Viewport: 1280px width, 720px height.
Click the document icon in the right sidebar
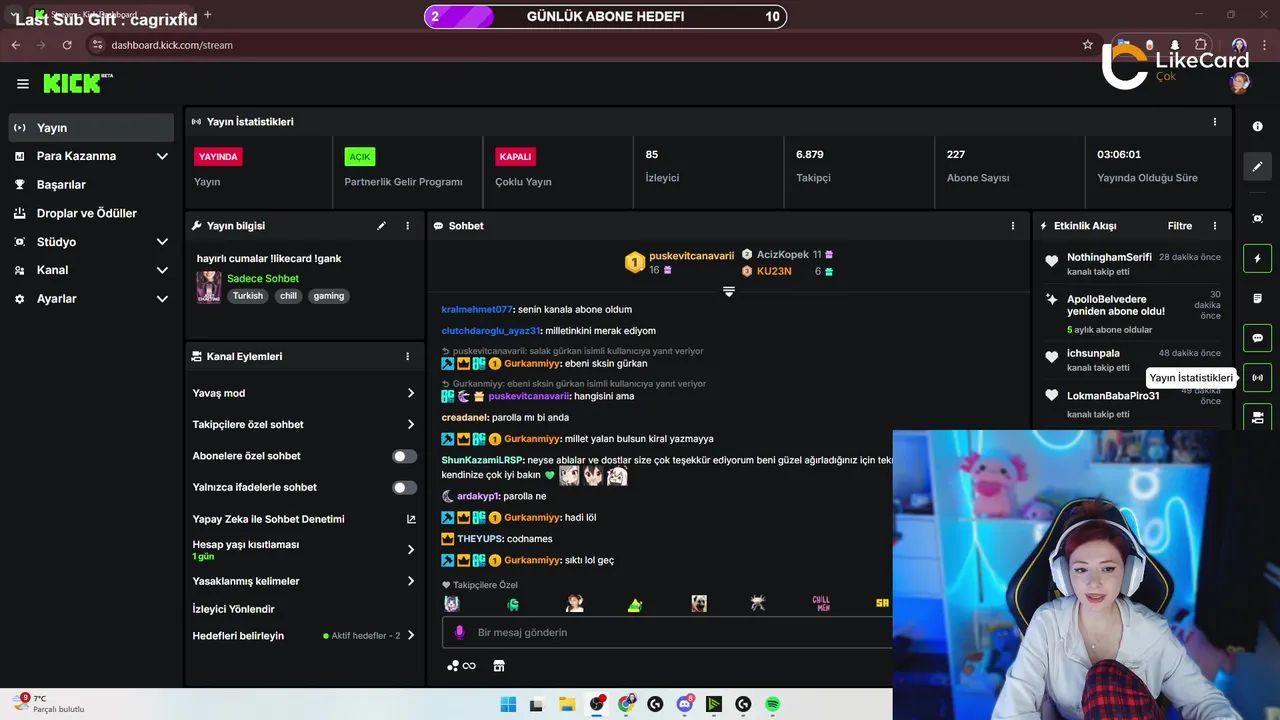(1257, 298)
